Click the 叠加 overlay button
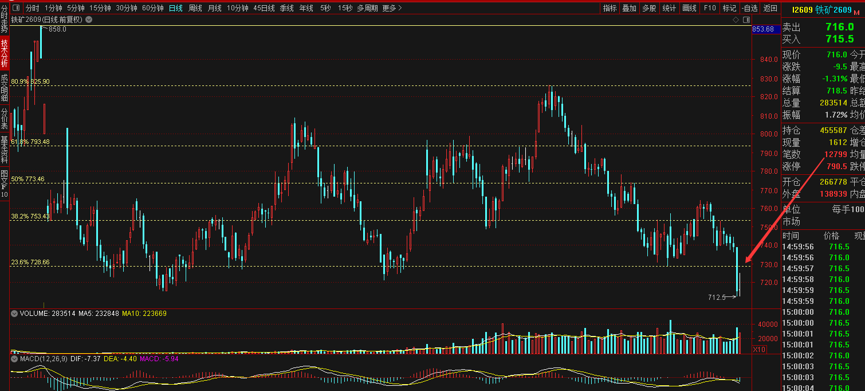 coord(629,8)
